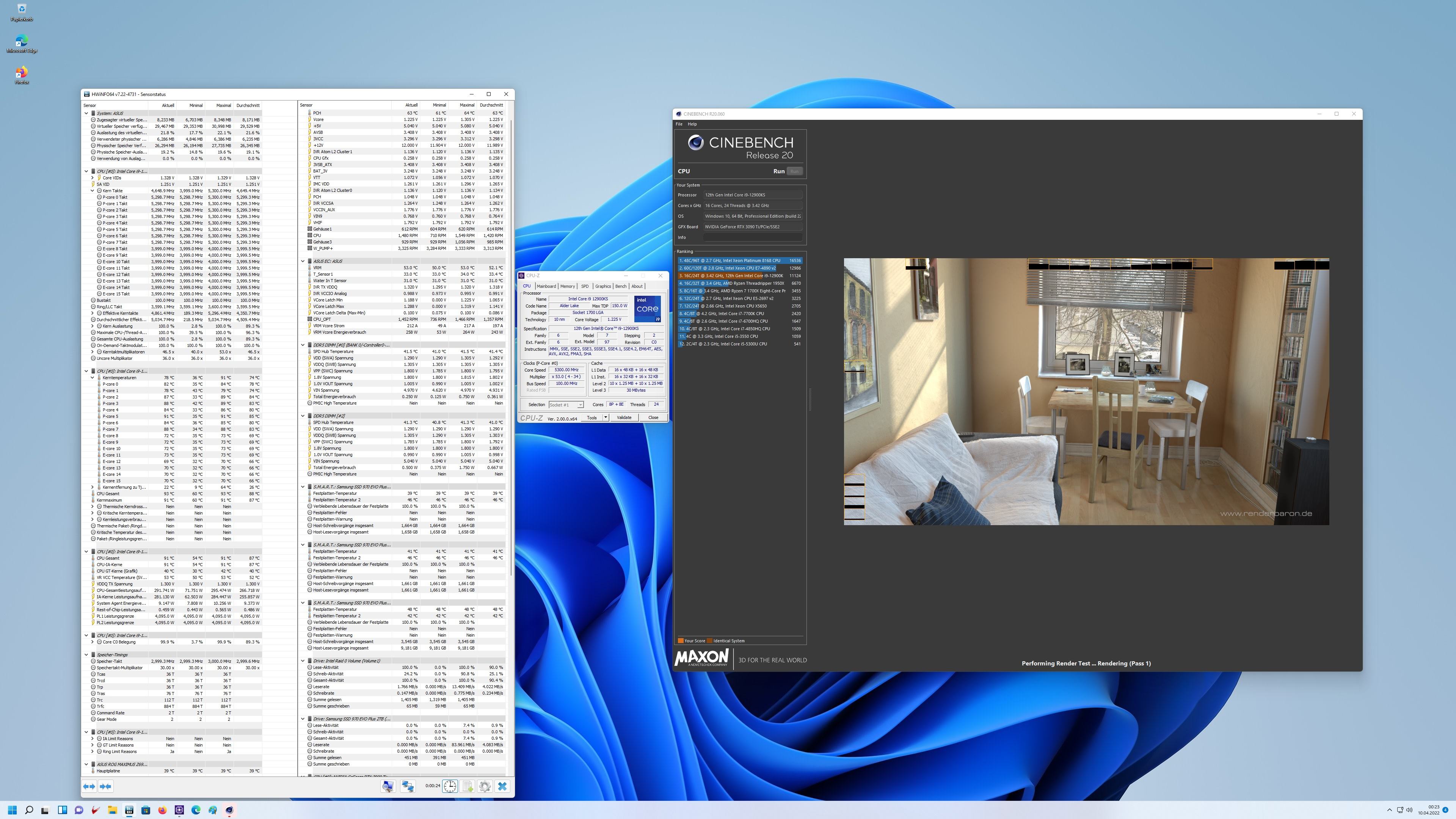The width and height of the screenshot is (1456, 819).
Task: Switch to CPU-Z Mainboard tab
Action: click(x=546, y=286)
